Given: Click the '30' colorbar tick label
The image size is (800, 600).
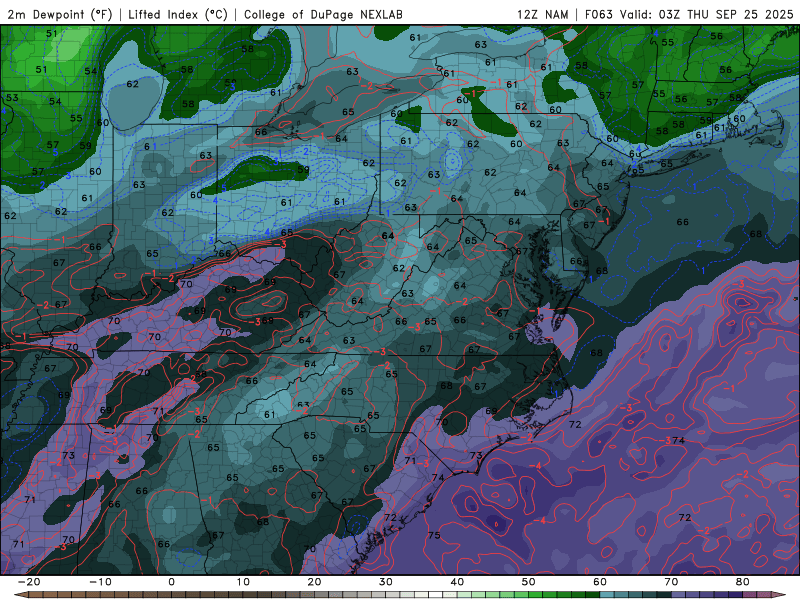Looking at the screenshot, I should tap(386, 582).
